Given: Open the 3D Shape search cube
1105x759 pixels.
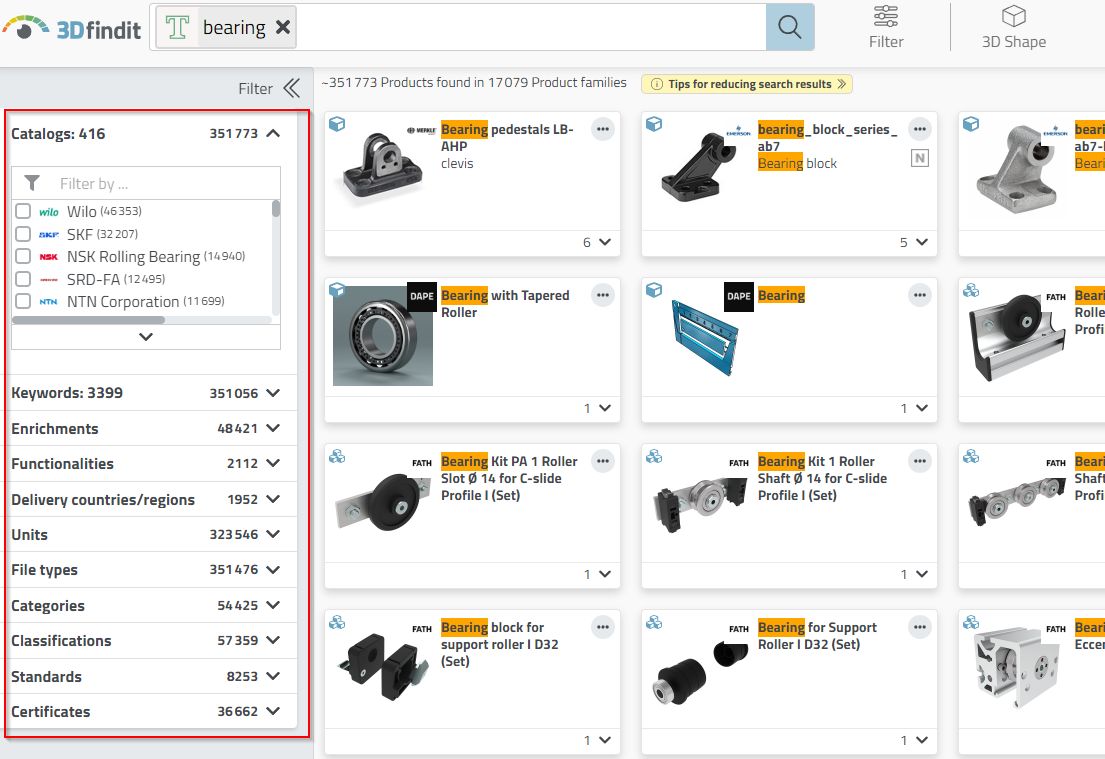Looking at the screenshot, I should 1013,27.
